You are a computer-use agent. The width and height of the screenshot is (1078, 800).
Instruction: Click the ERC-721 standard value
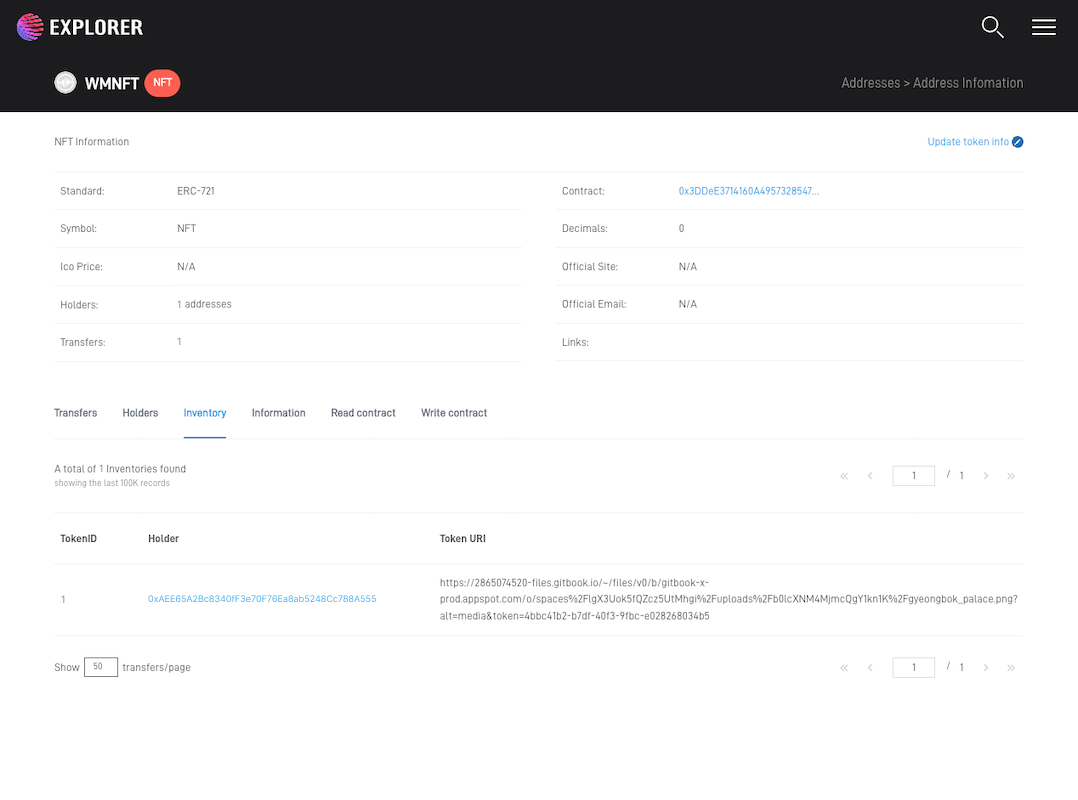tap(196, 191)
